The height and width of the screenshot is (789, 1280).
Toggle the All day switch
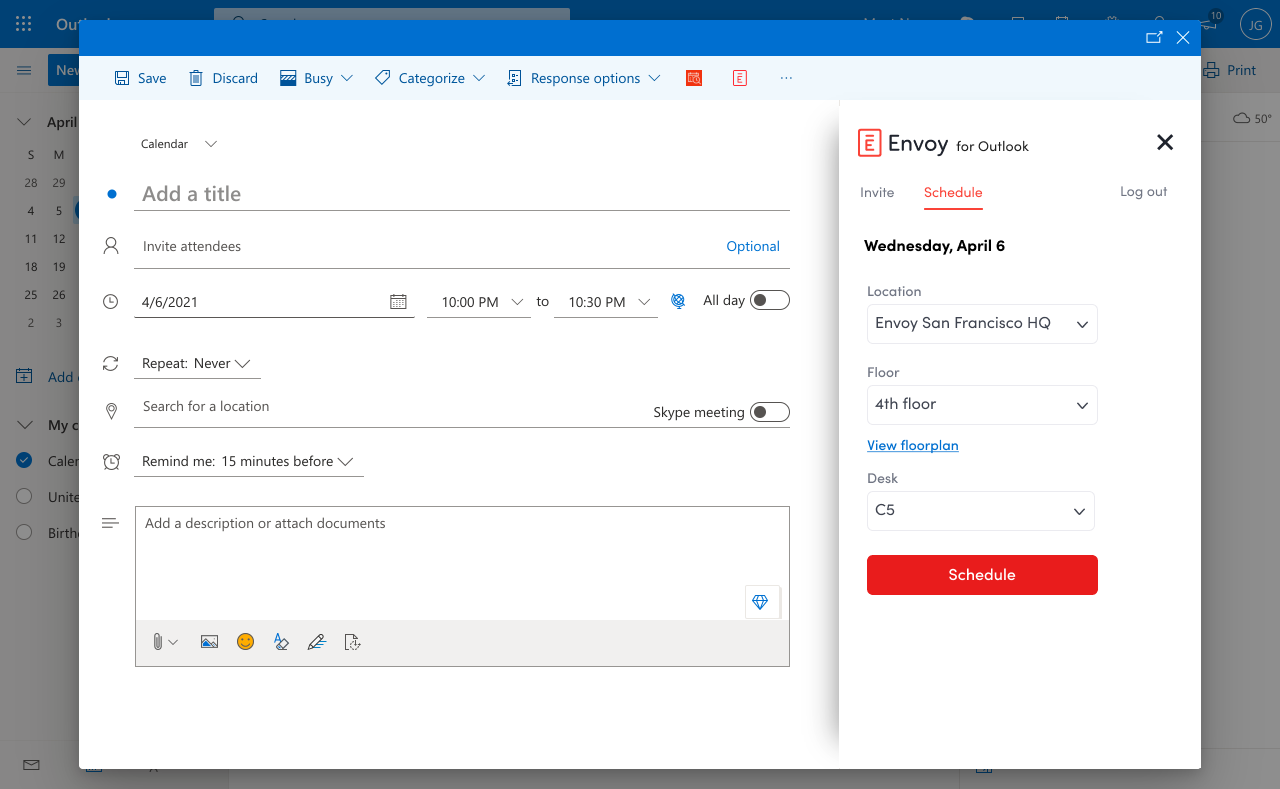(770, 300)
